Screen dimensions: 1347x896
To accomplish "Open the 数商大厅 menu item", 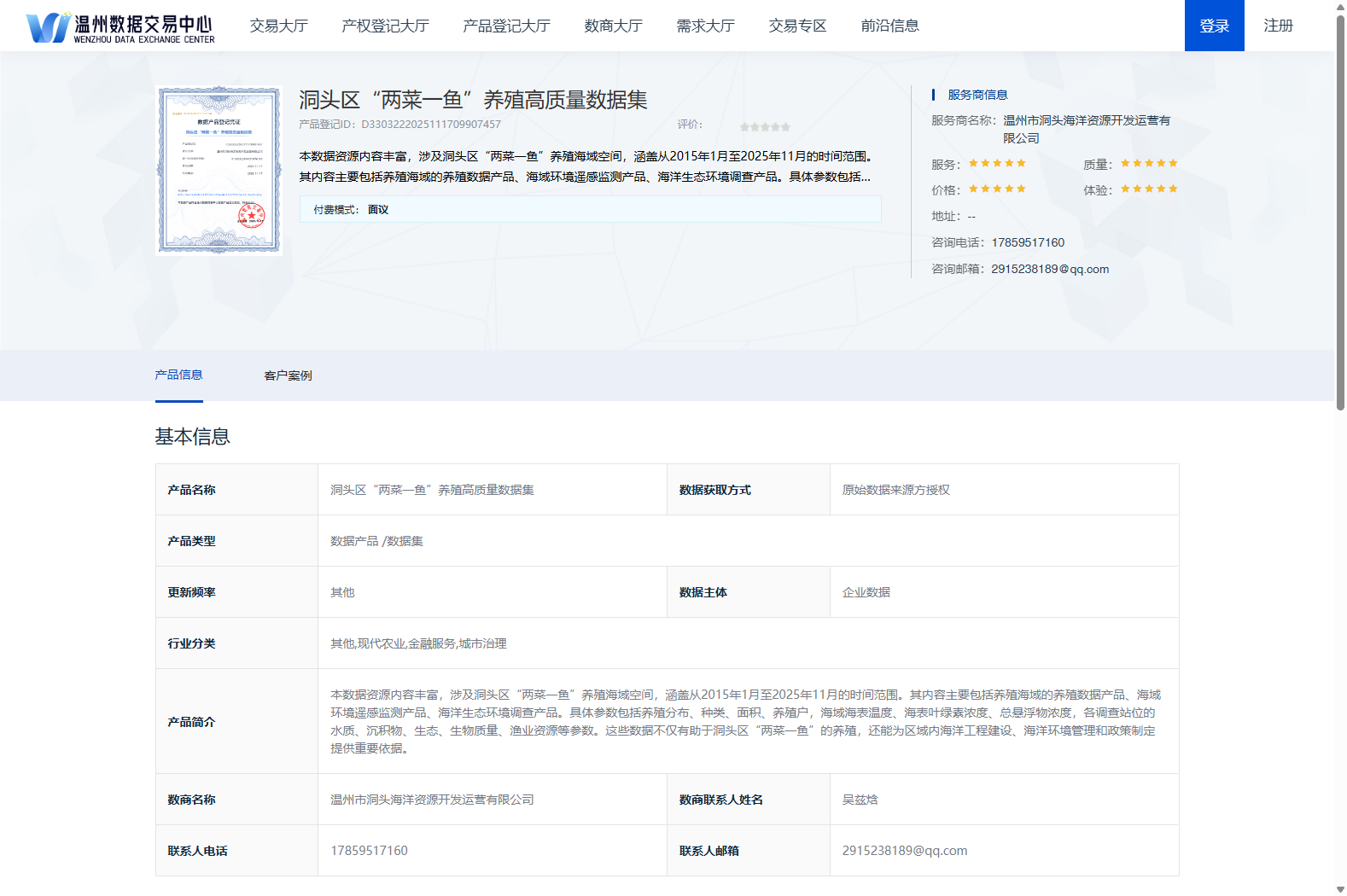I will (x=613, y=26).
